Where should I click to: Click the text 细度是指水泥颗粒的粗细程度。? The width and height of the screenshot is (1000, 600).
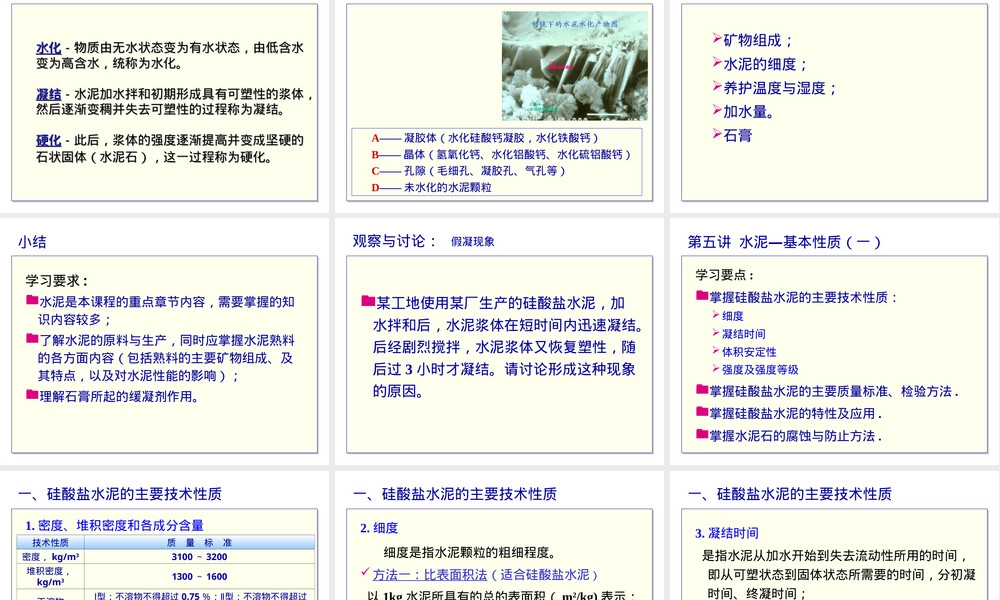[x=470, y=552]
